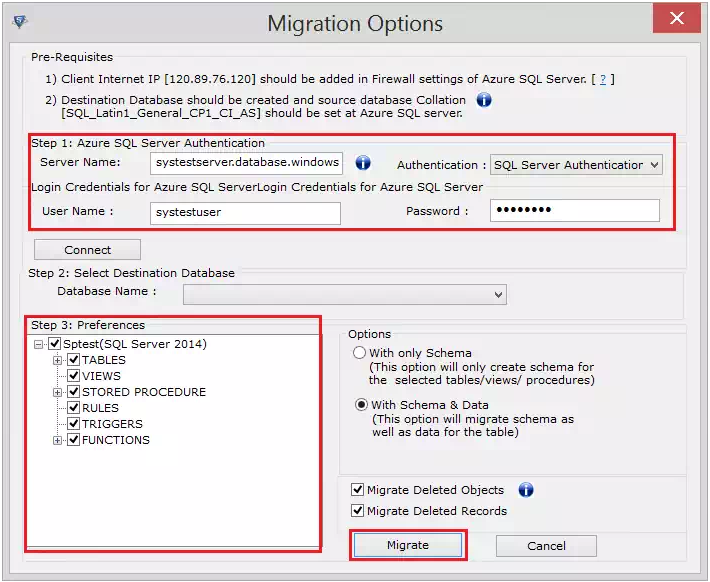Toggle the STORED PROCEDURE checkbox
Screen dimensions: 710x582
coord(73,392)
